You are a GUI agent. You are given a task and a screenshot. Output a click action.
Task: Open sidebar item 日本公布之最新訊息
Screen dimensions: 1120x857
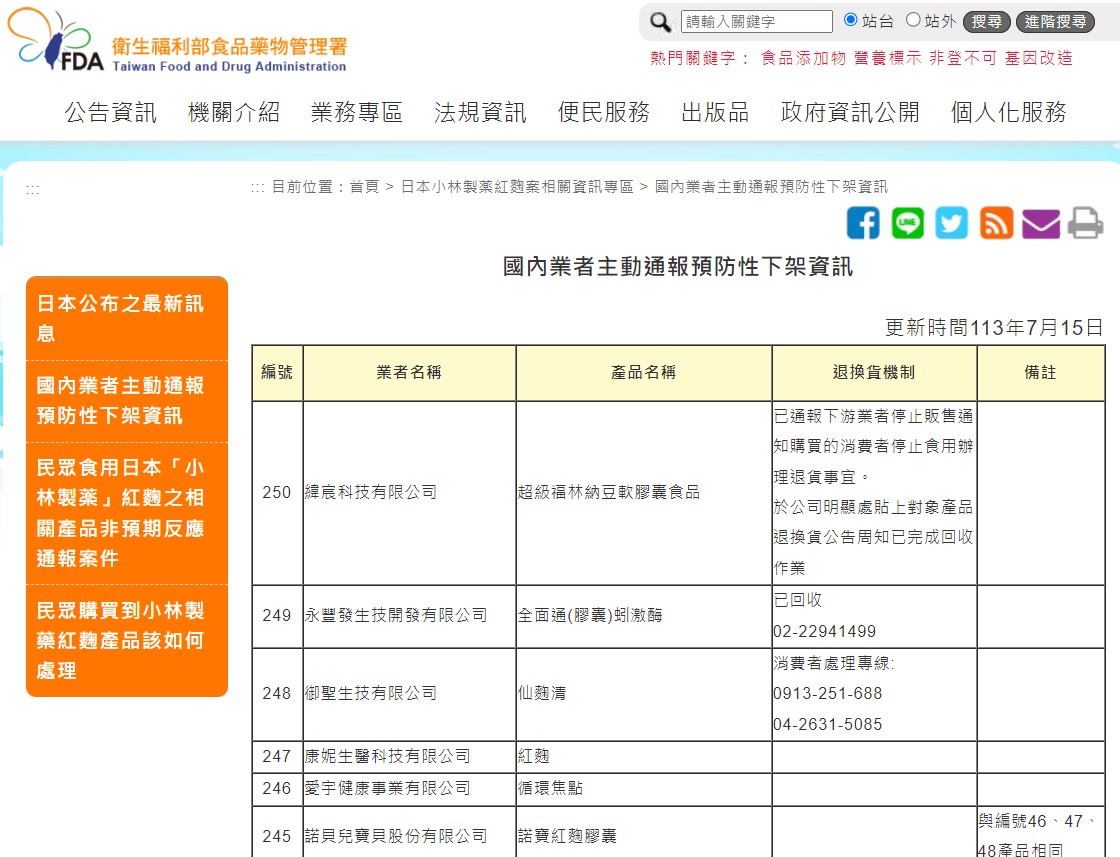click(126, 318)
